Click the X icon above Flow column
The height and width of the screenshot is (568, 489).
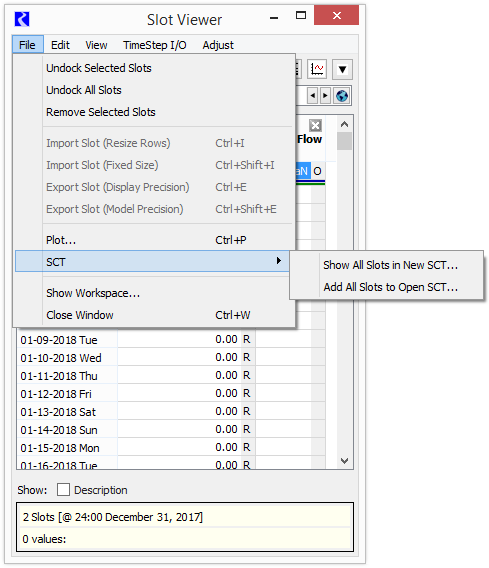coord(315,125)
